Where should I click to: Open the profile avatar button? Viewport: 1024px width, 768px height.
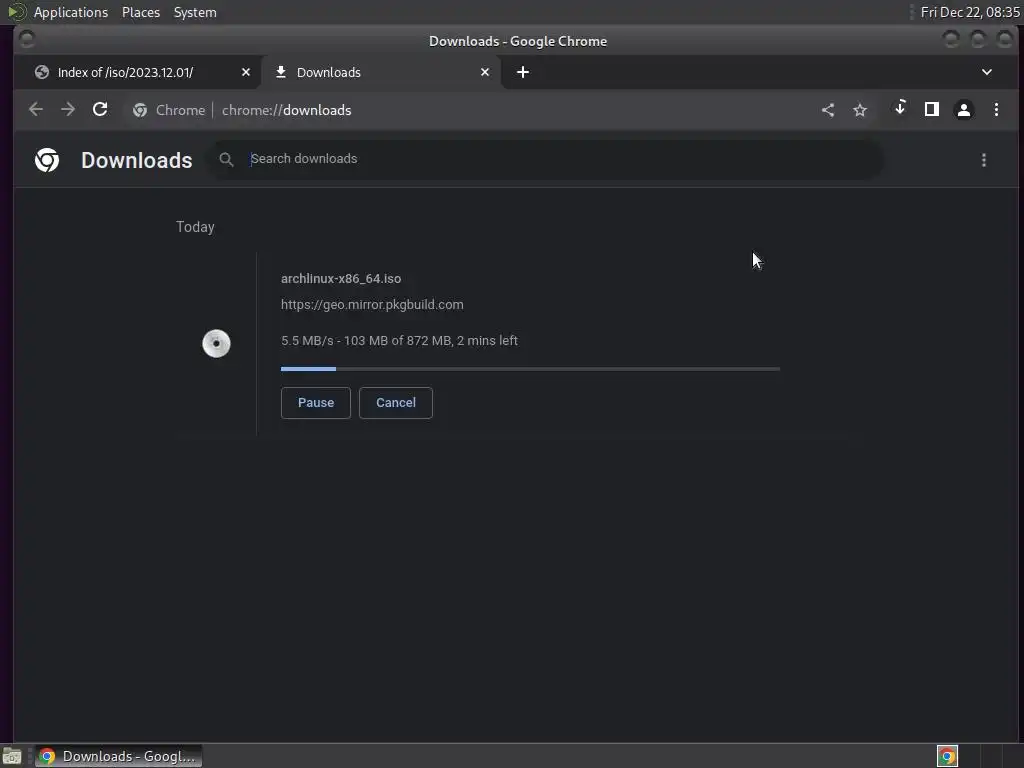pyautogui.click(x=963, y=110)
